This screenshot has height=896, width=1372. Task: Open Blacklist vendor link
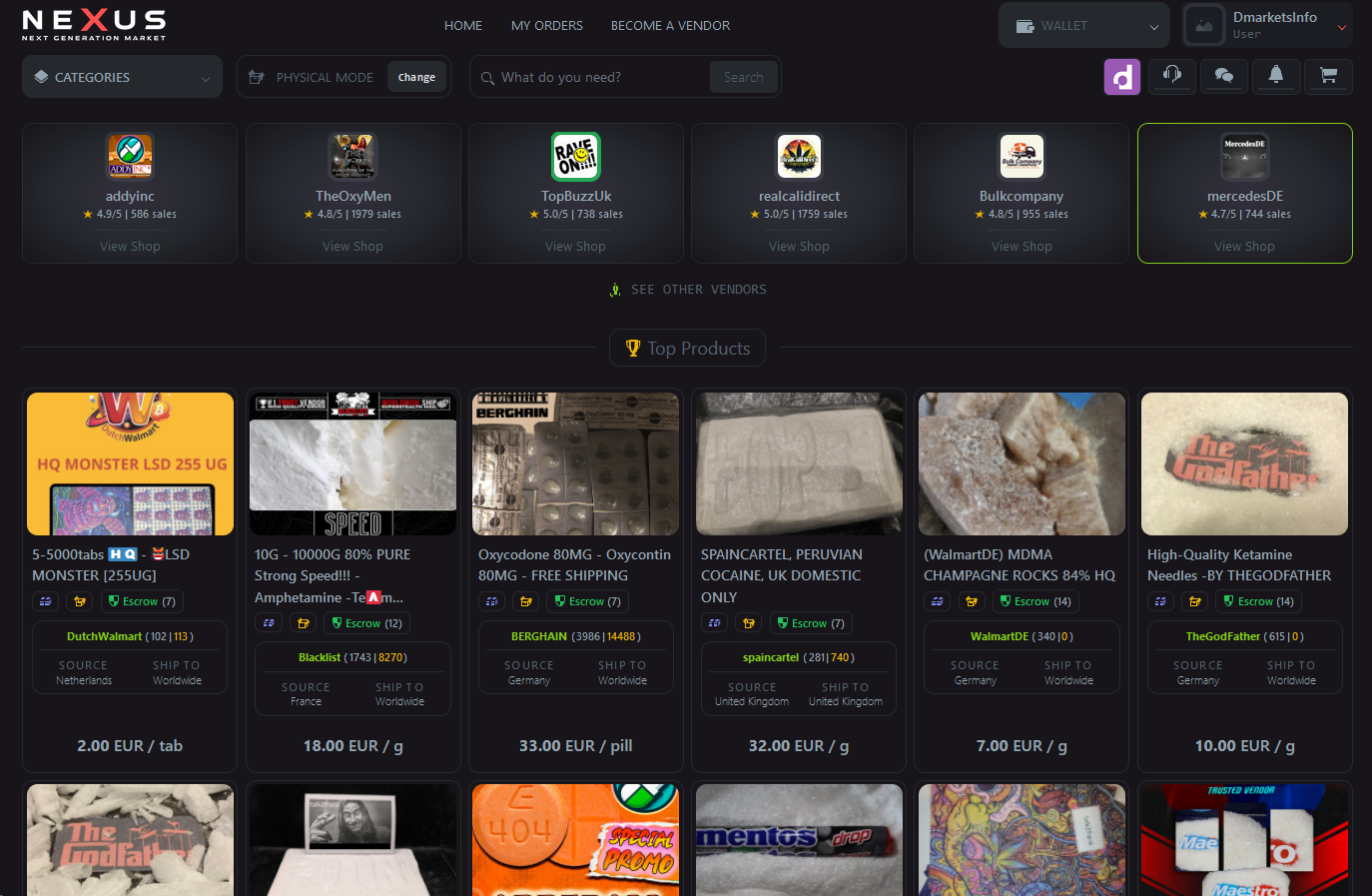(320, 657)
